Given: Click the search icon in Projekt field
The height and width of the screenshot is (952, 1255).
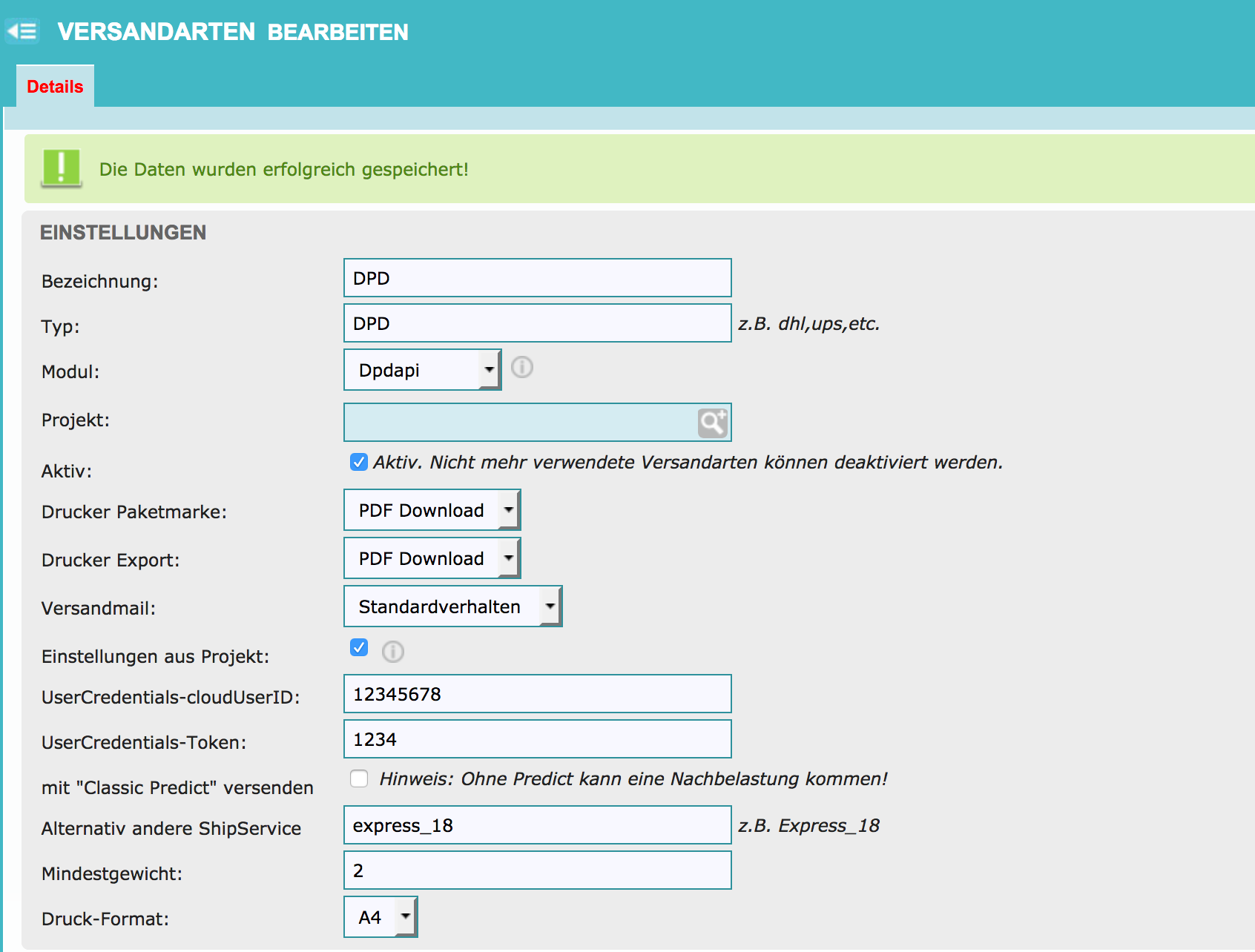Looking at the screenshot, I should coord(712,423).
